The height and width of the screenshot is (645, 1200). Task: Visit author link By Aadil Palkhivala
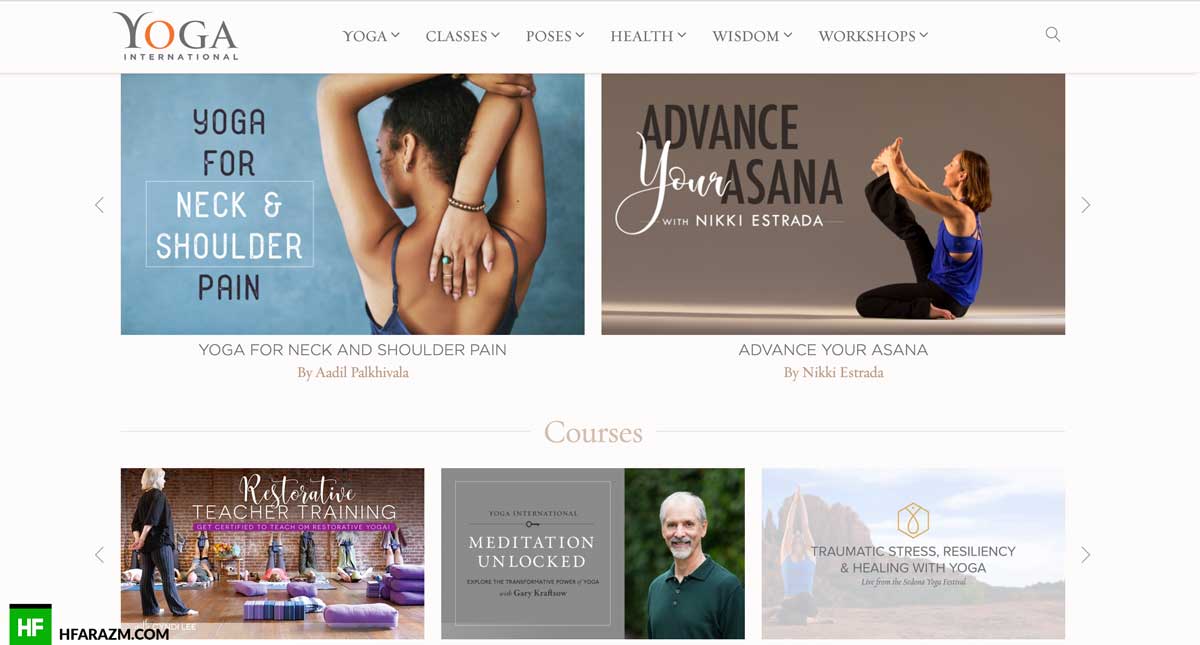[352, 373]
